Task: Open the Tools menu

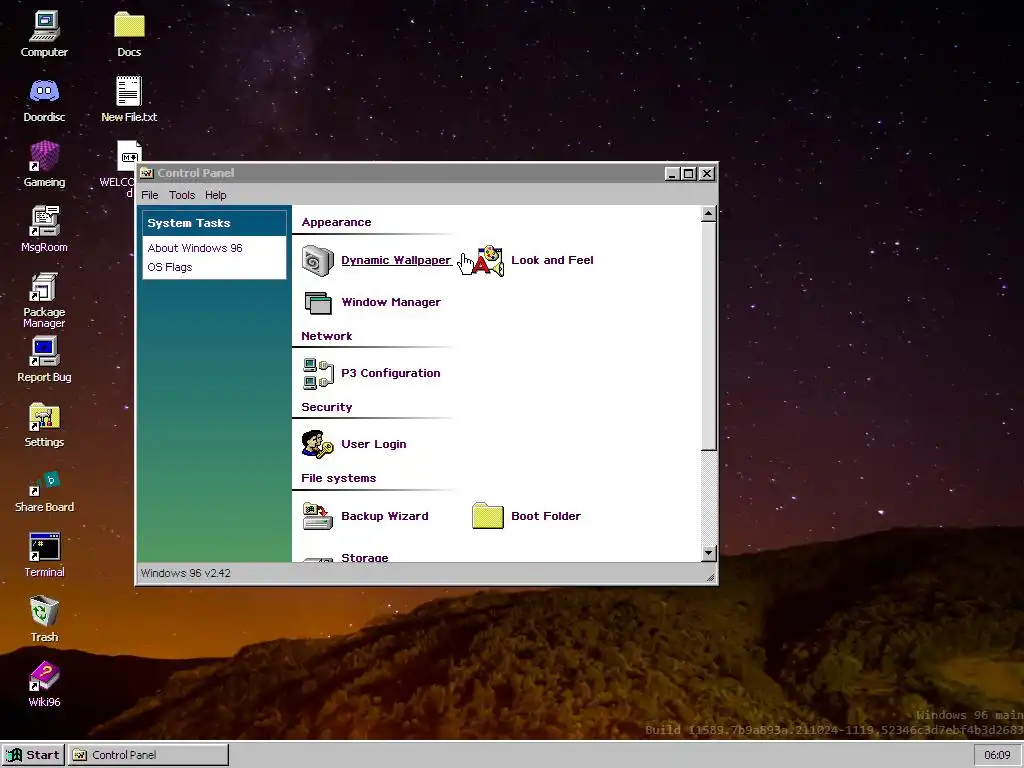Action: click(x=182, y=195)
